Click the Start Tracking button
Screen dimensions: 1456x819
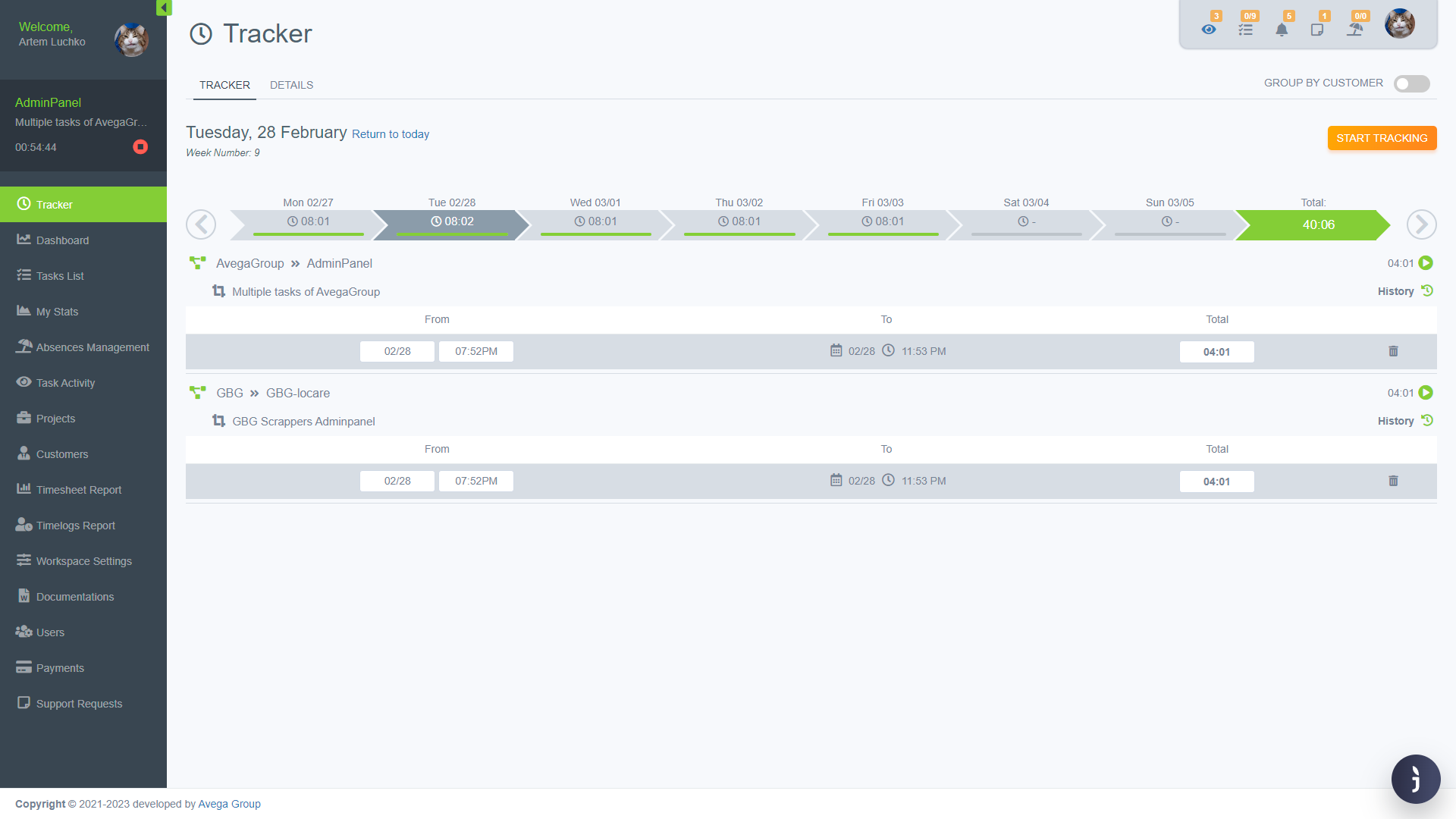[1382, 138]
